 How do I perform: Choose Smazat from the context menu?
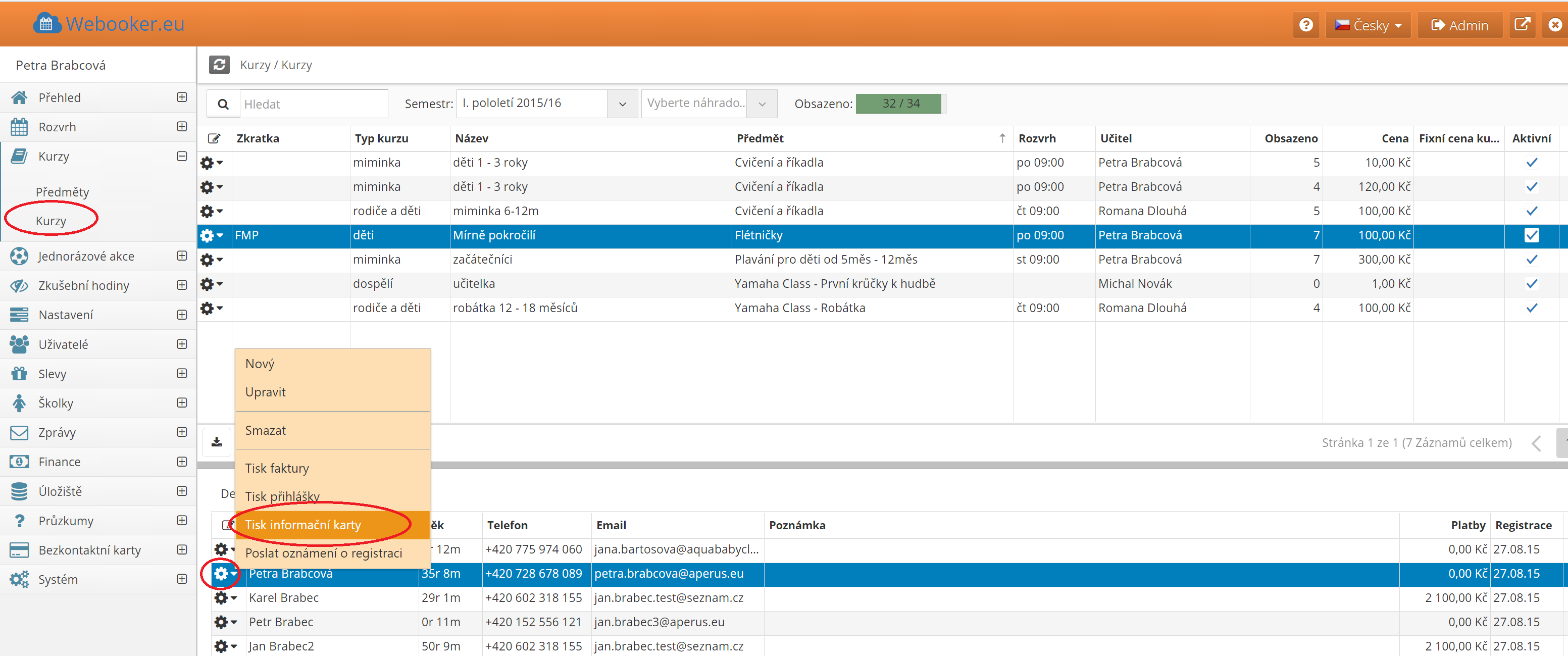pyautogui.click(x=266, y=430)
